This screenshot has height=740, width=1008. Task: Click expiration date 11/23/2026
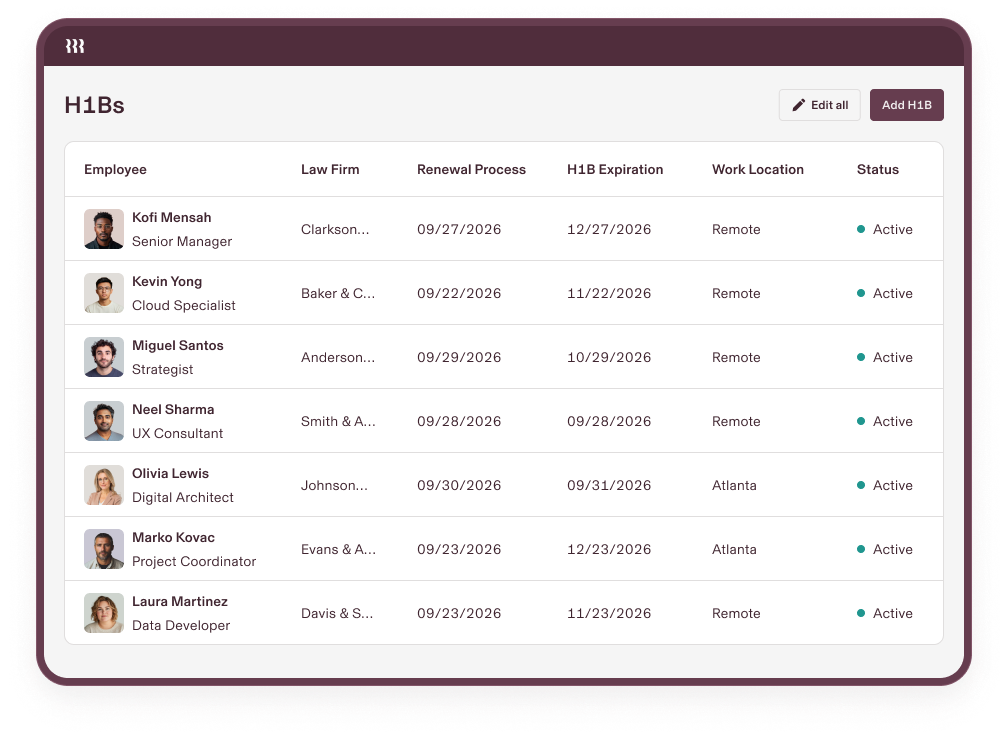(609, 613)
